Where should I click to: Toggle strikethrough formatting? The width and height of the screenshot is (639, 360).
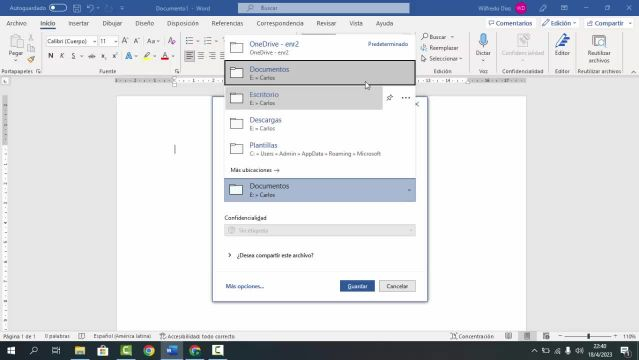click(92, 56)
